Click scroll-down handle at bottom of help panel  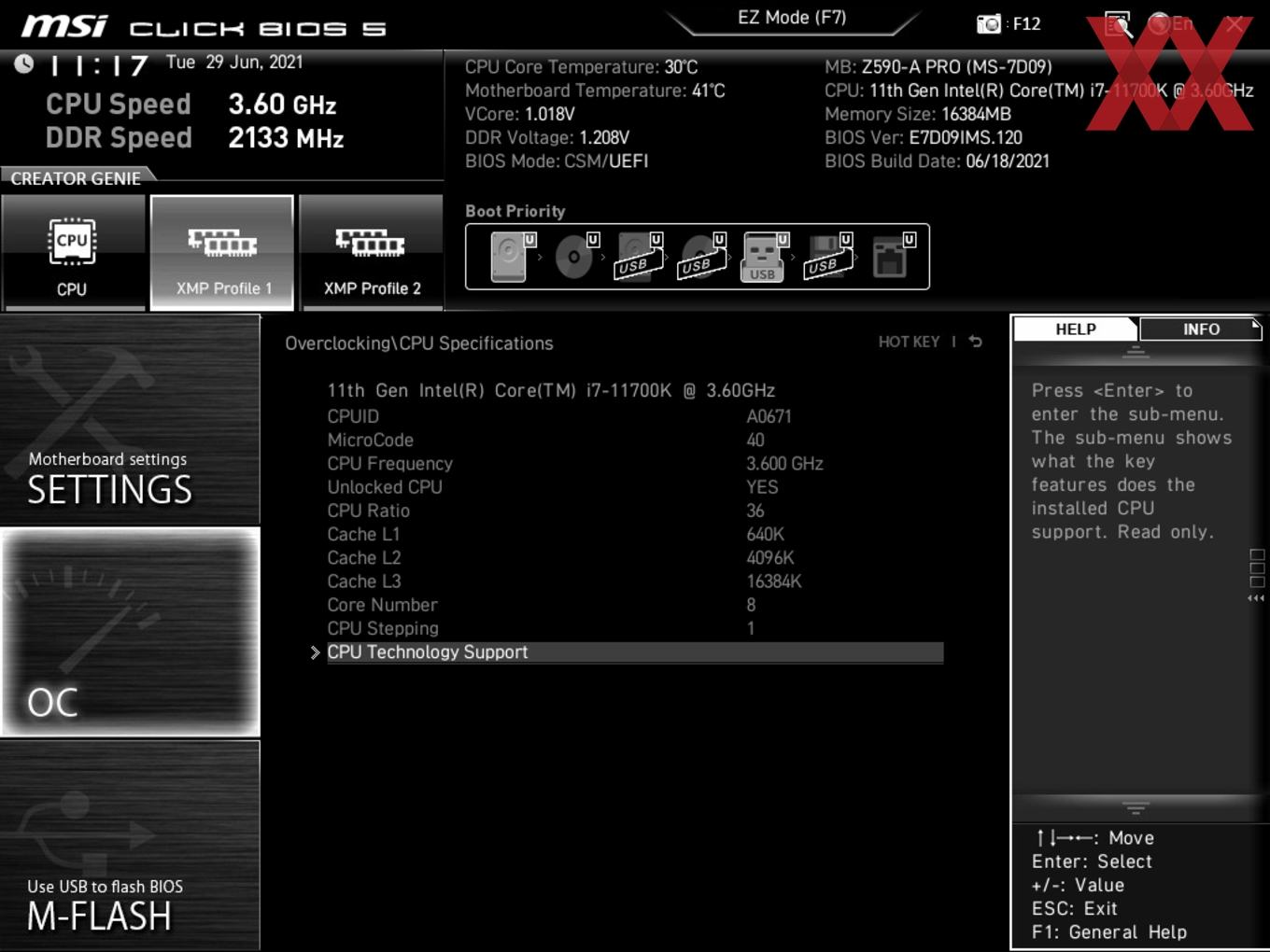tap(1136, 807)
